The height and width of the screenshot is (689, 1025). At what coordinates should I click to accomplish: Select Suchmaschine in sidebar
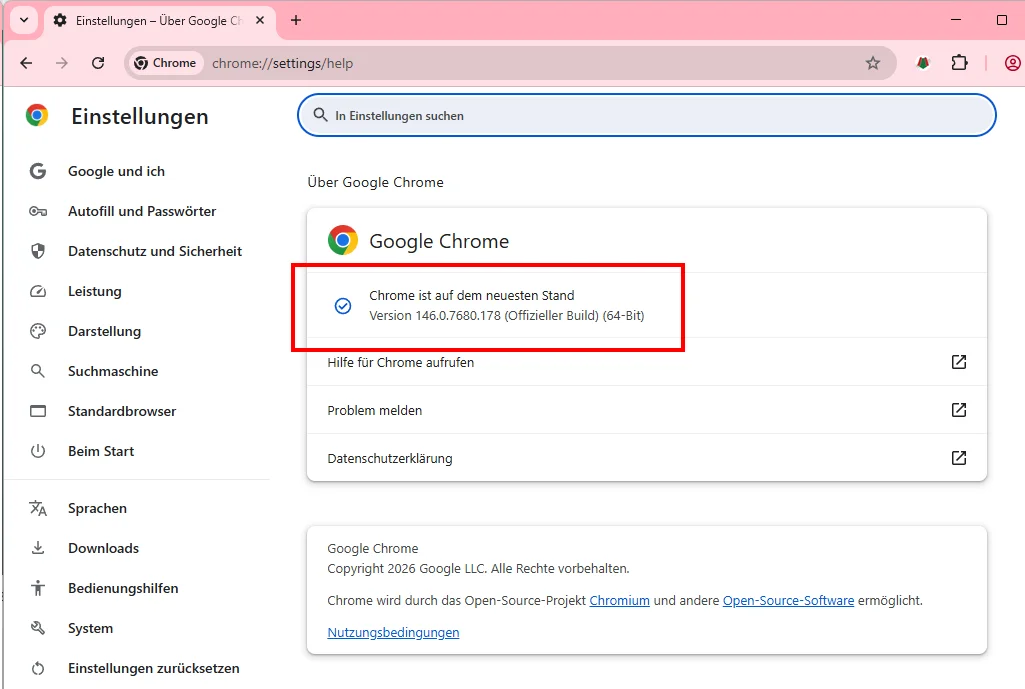(113, 371)
